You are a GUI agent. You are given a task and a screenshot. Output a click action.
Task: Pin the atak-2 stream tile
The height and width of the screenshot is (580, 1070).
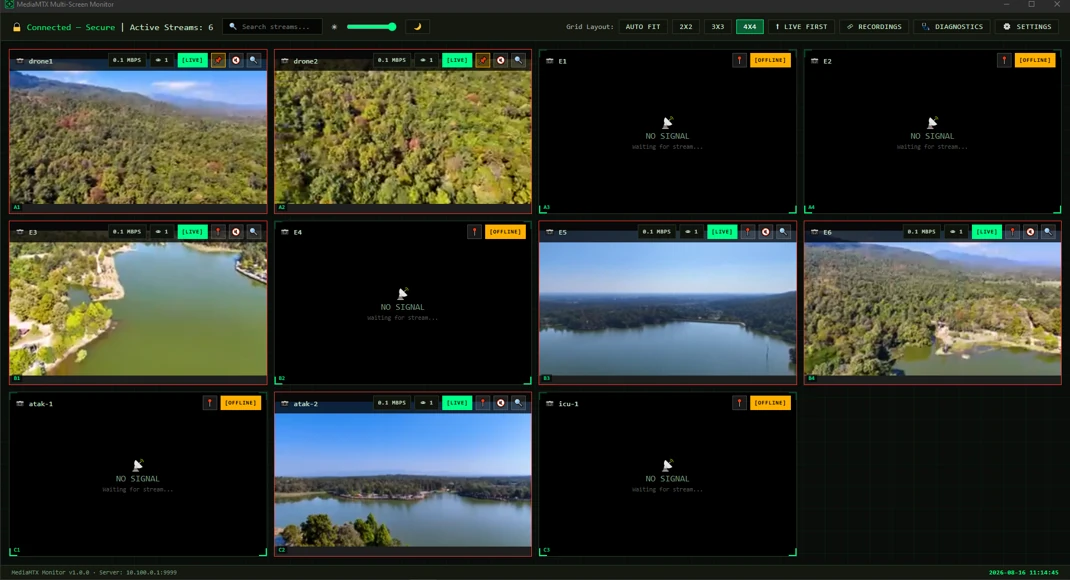point(483,403)
